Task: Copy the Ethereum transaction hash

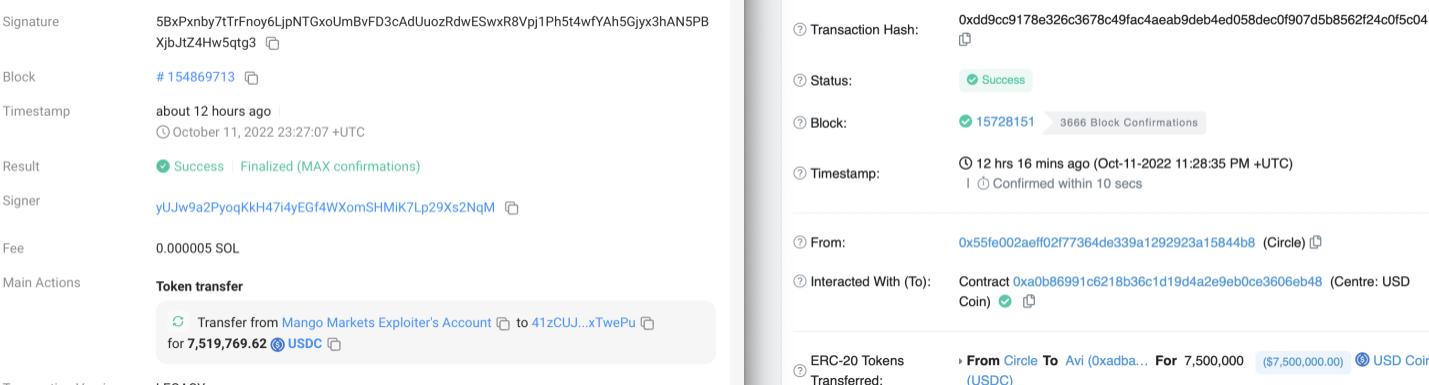Action: point(965,39)
